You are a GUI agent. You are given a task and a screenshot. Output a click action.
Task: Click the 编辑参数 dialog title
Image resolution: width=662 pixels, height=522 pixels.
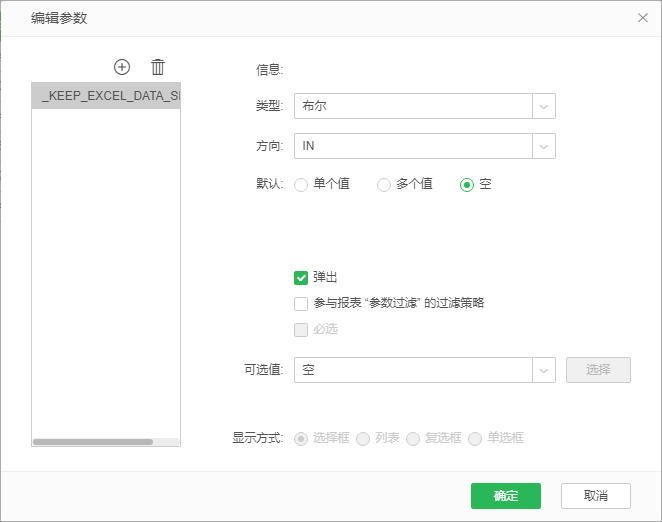point(59,18)
